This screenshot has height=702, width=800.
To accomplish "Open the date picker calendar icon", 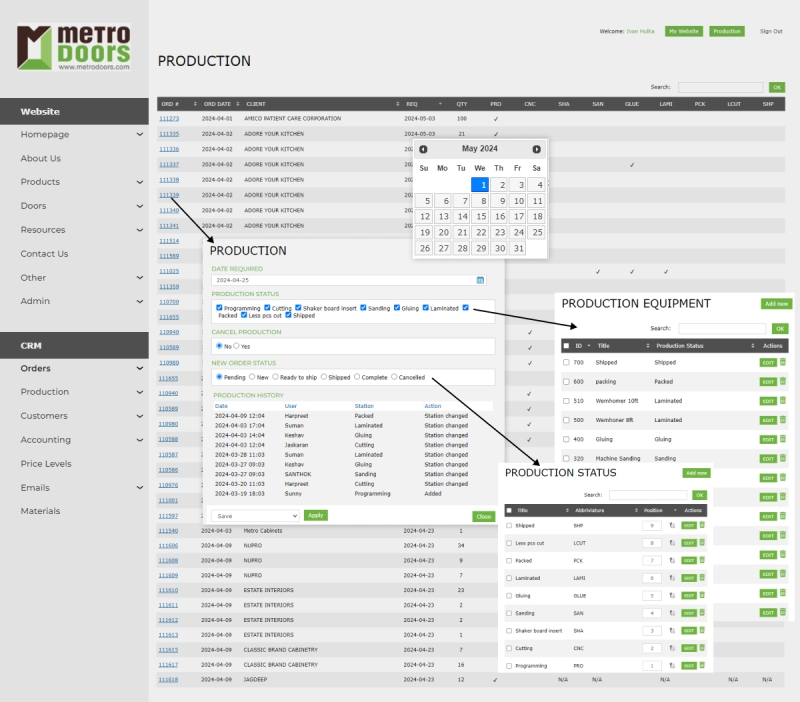I will tap(480, 280).
